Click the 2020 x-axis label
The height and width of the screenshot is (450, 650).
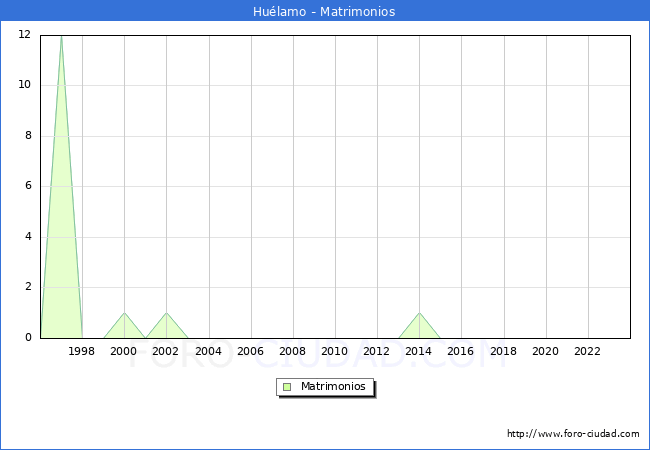[x=545, y=352]
